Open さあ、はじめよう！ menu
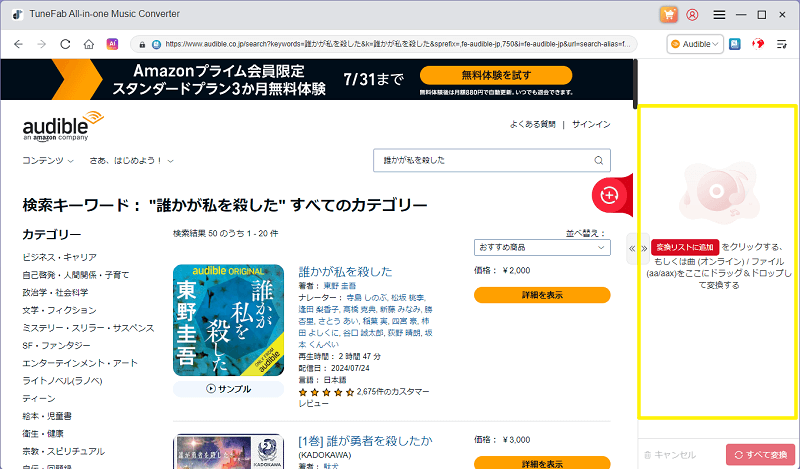The height and width of the screenshot is (469, 800). 131,160
